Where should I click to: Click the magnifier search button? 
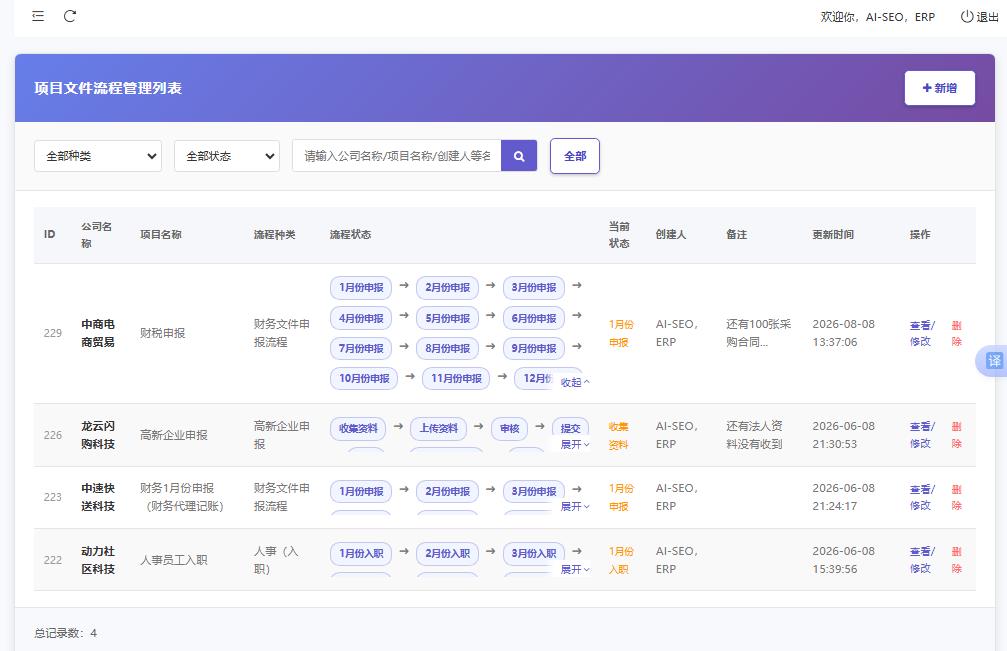point(519,156)
